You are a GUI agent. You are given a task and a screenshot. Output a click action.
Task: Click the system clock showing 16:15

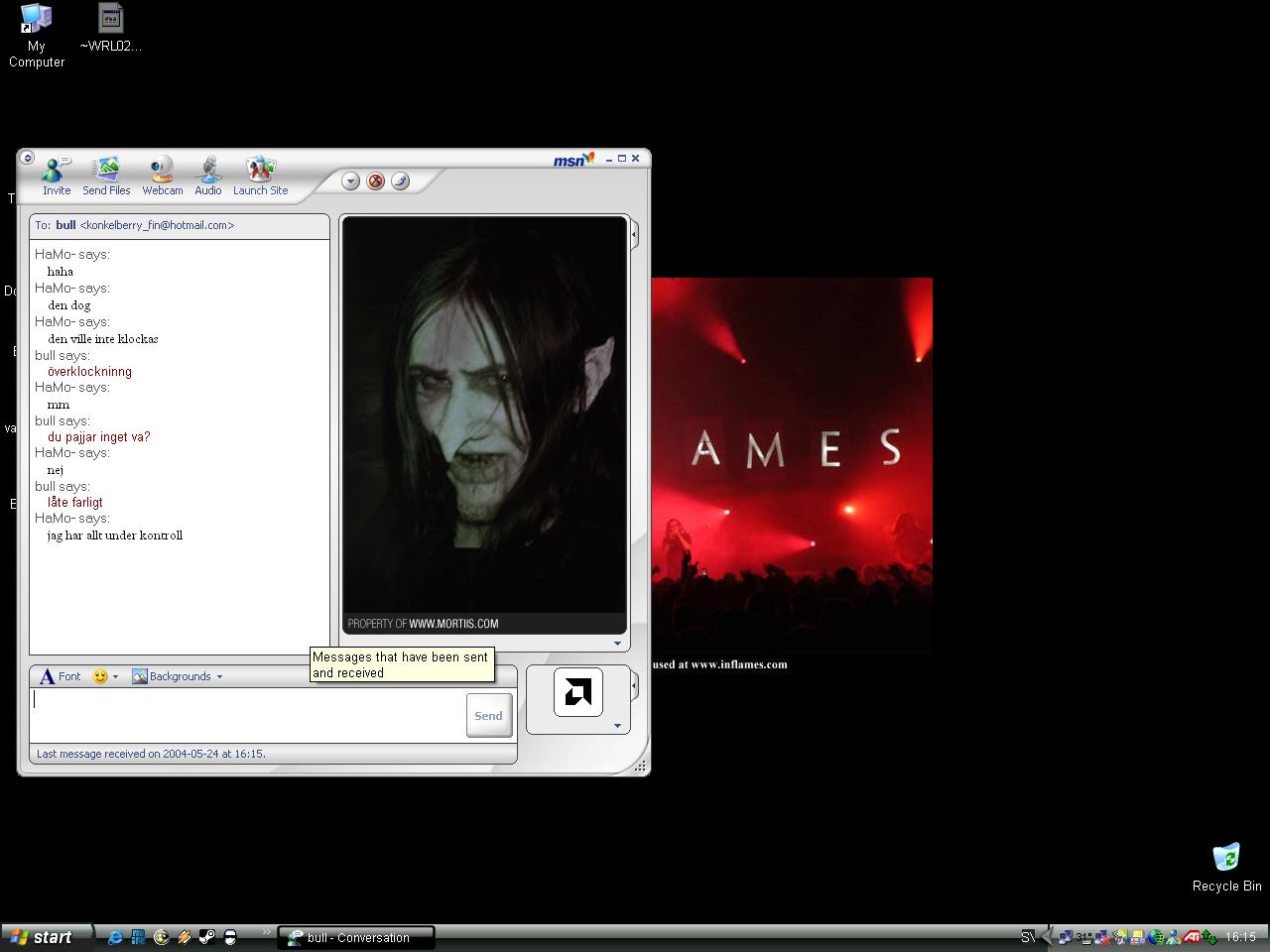click(x=1240, y=937)
